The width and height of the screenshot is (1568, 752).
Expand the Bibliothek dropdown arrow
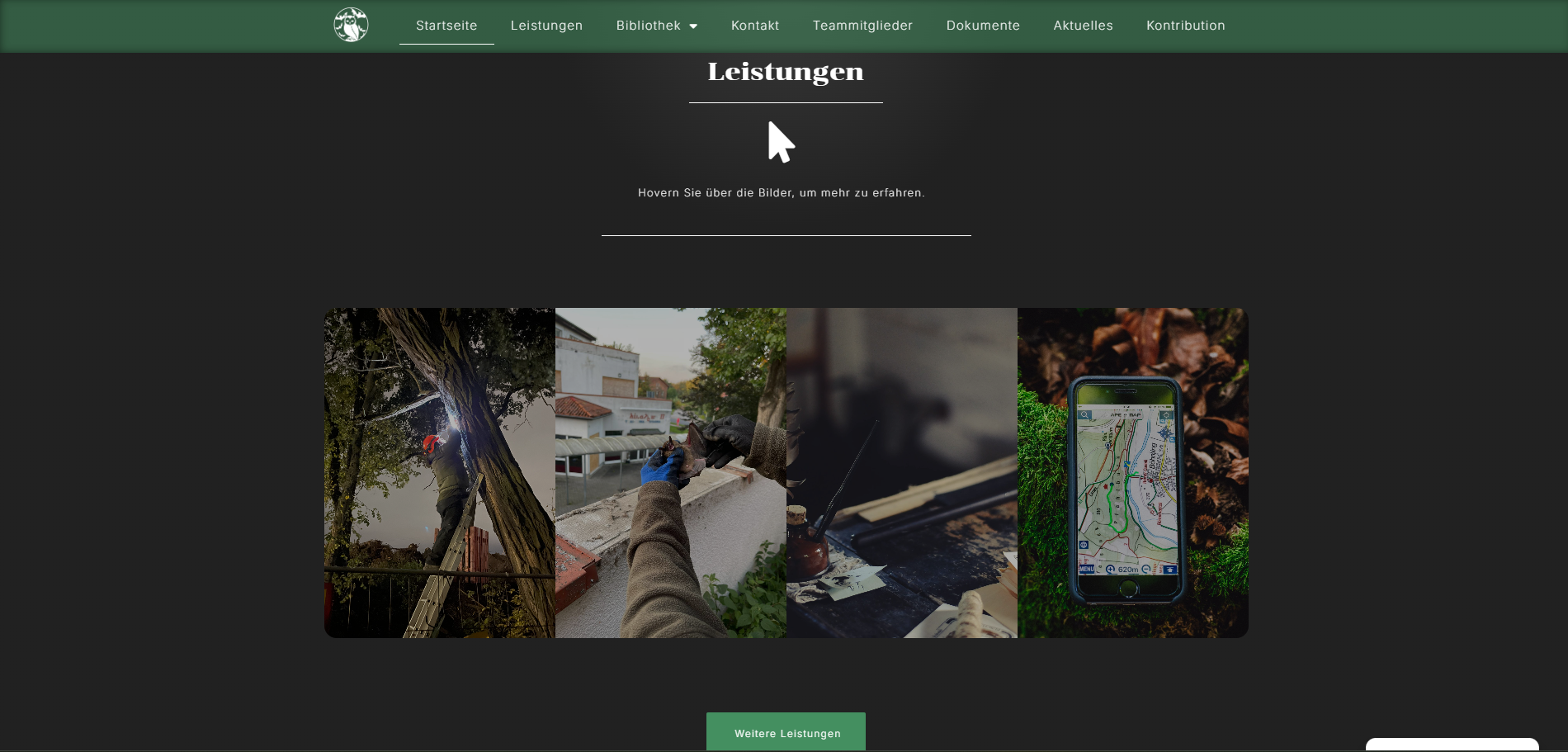point(693,26)
